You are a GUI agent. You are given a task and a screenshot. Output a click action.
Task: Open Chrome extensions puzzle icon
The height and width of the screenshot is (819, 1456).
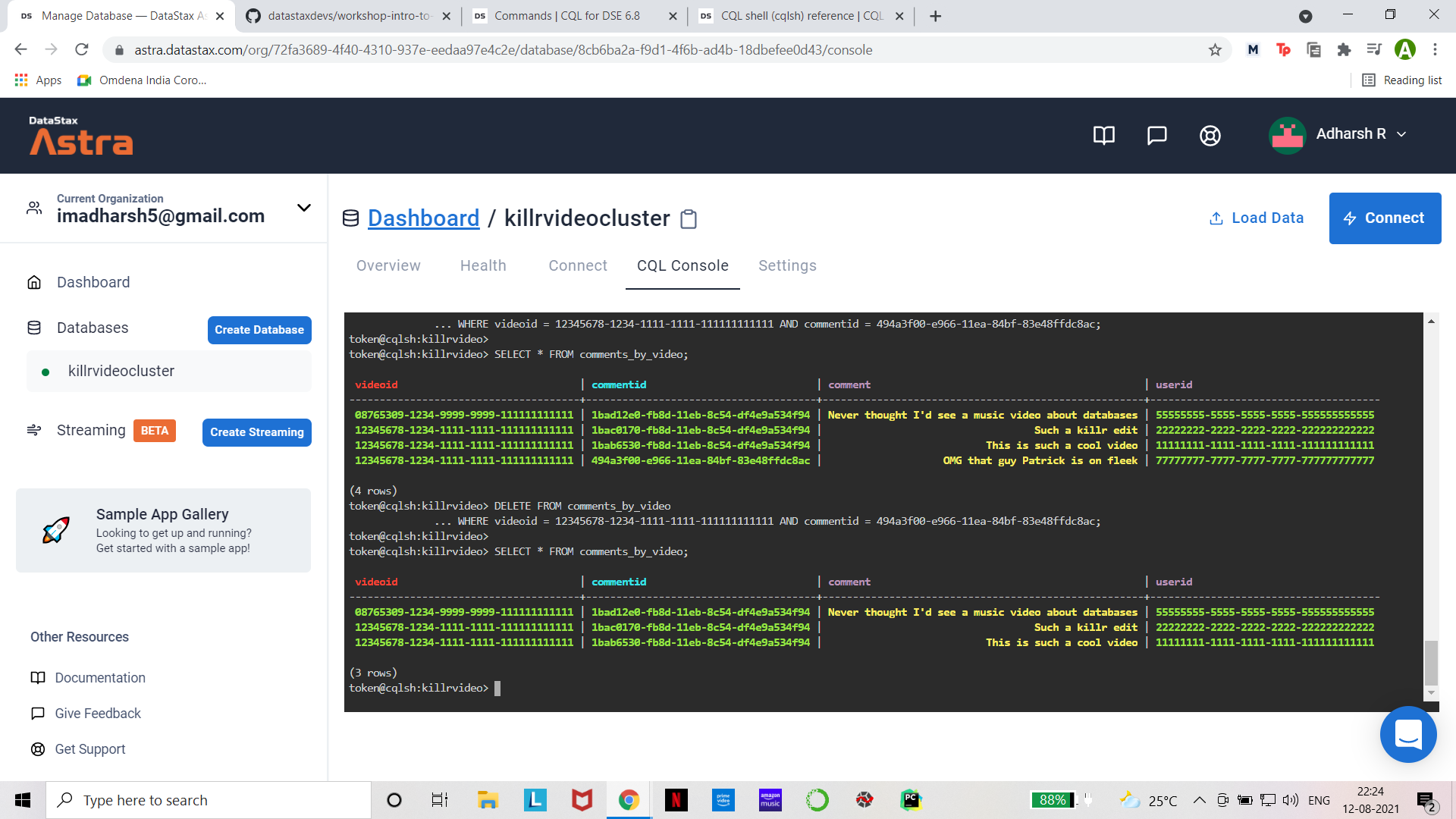(x=1344, y=49)
